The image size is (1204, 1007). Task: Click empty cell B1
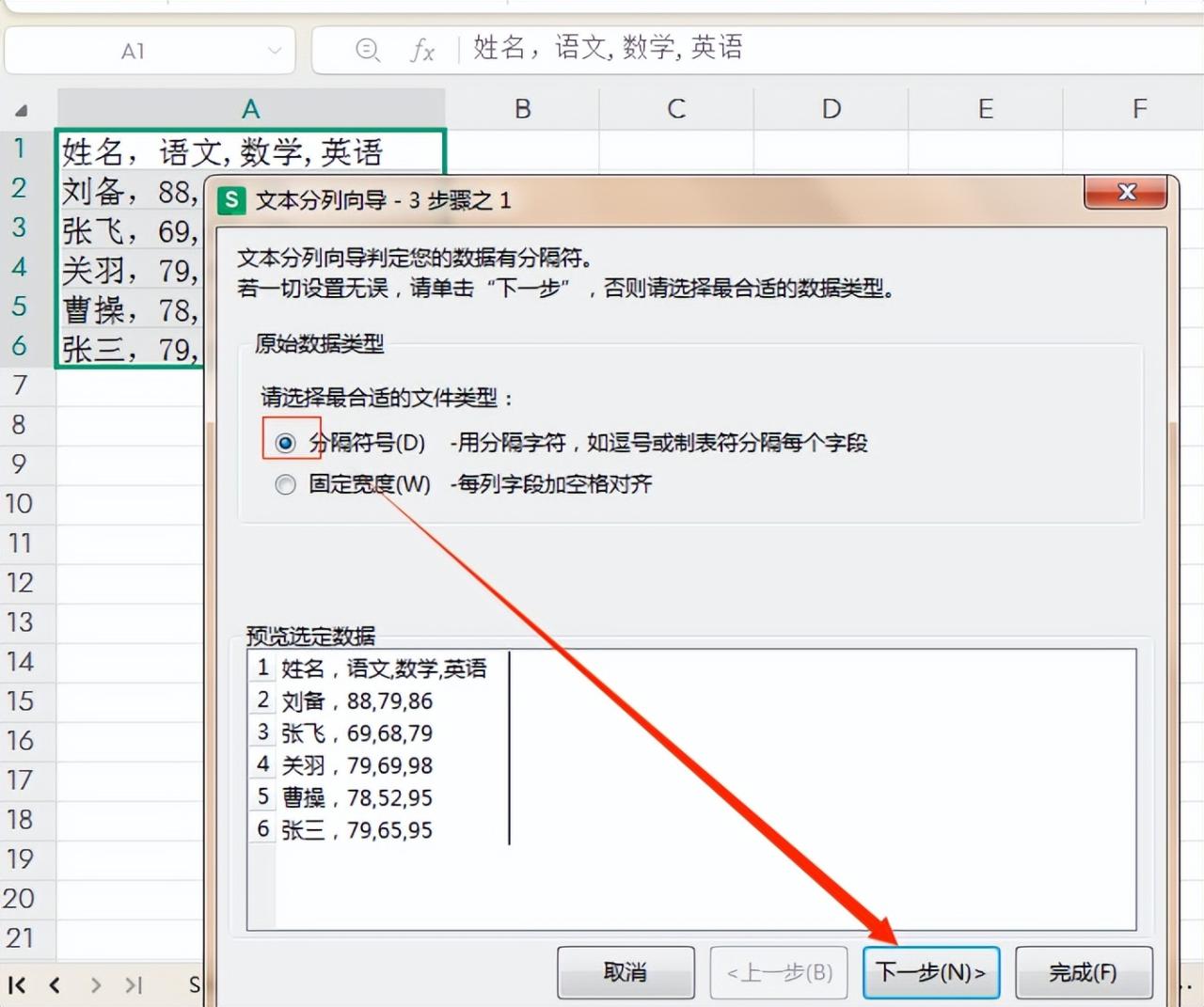click(x=522, y=150)
